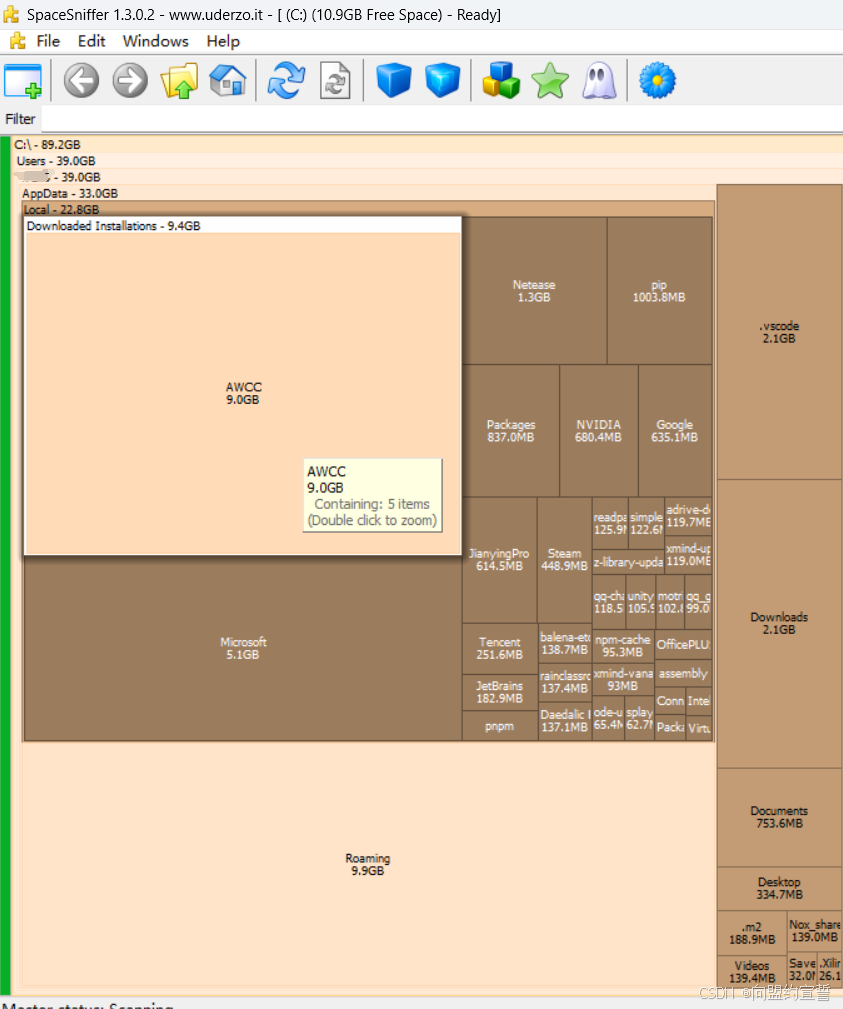Click the blue arrows rescan icon

pyautogui.click(x=286, y=80)
